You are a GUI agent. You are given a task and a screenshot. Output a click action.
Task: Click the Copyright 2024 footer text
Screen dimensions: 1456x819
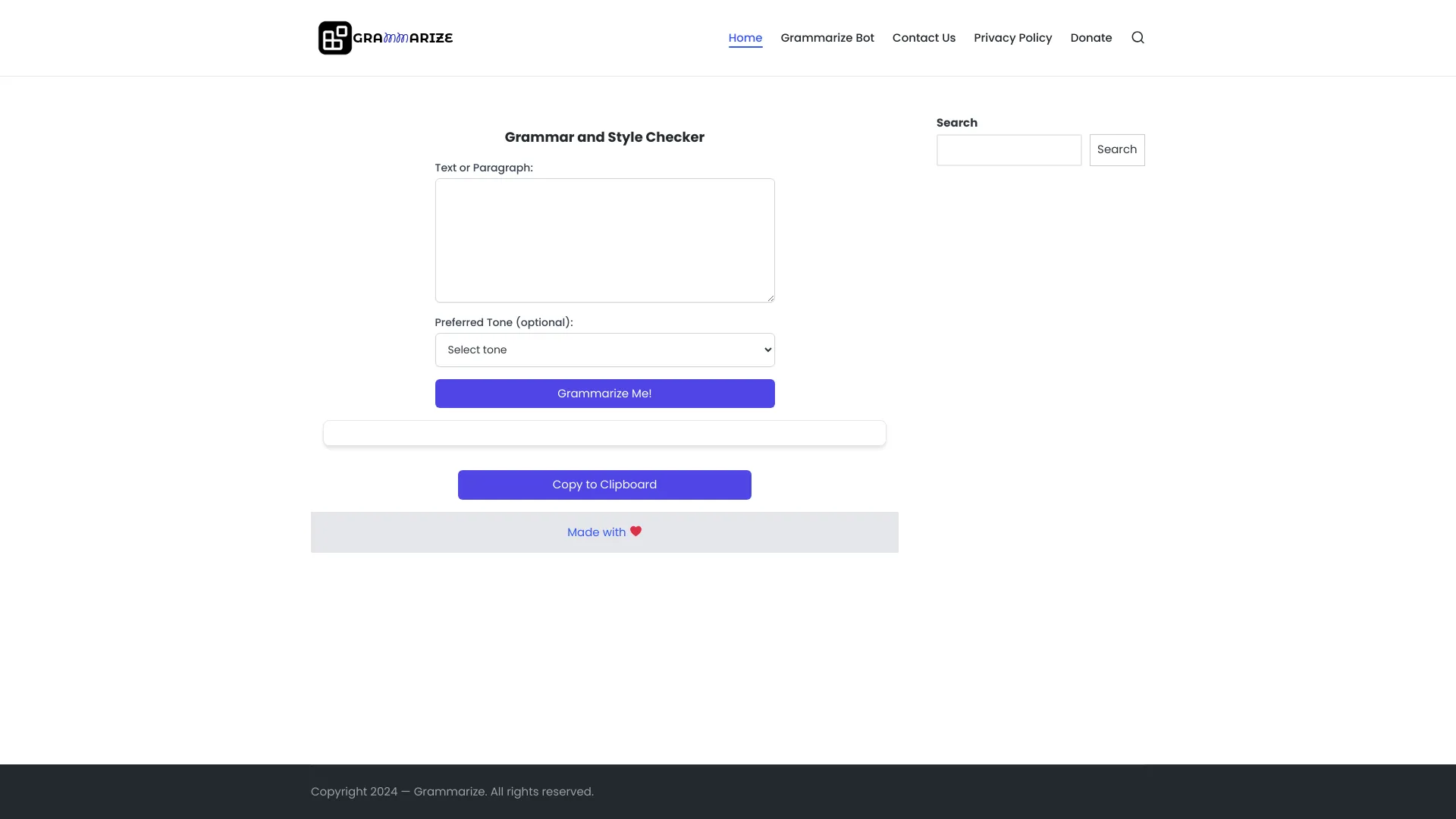pyautogui.click(x=452, y=792)
